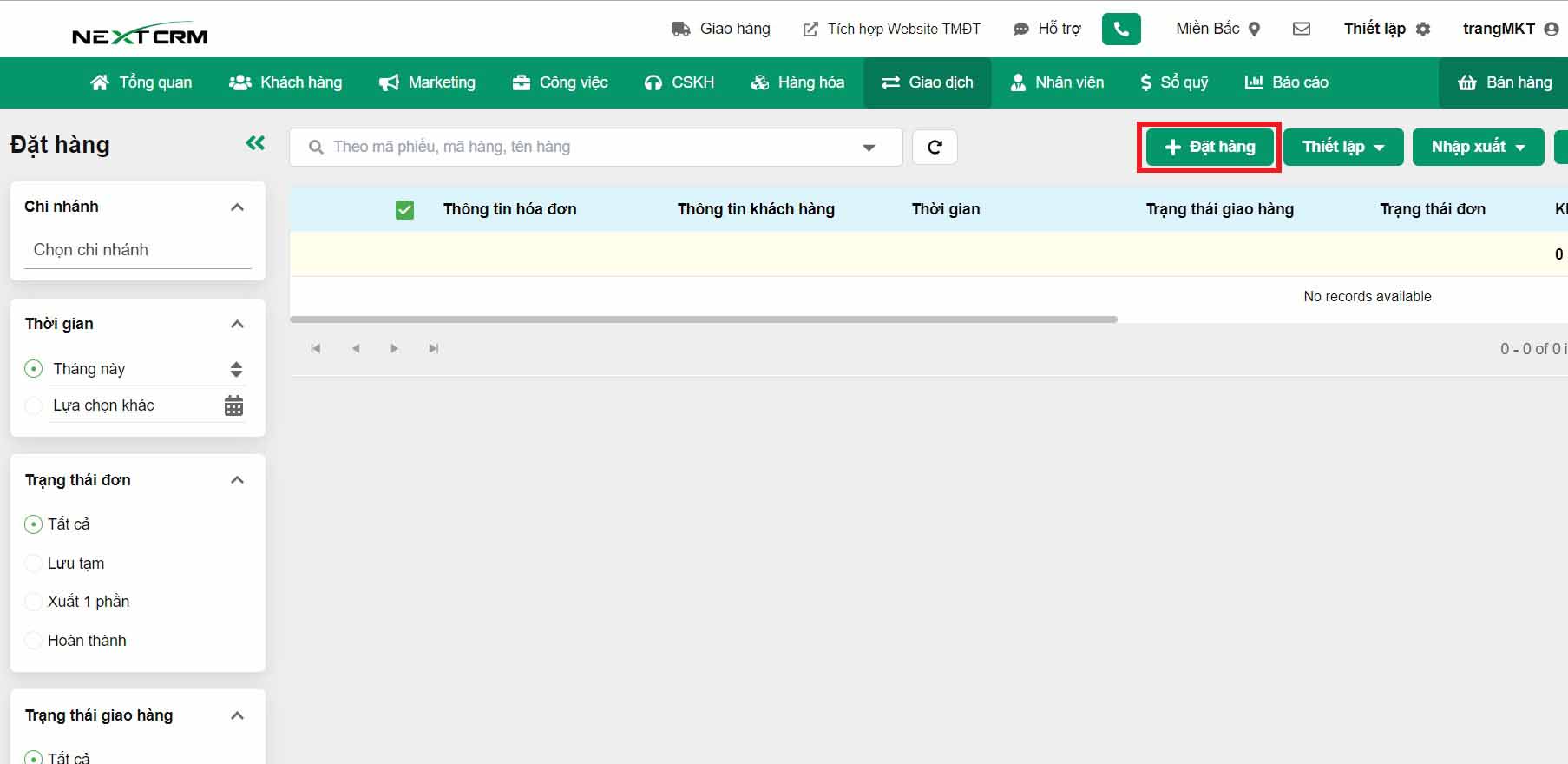Go to last page pagination icon
This screenshot has width=1568, height=764.
434,349
